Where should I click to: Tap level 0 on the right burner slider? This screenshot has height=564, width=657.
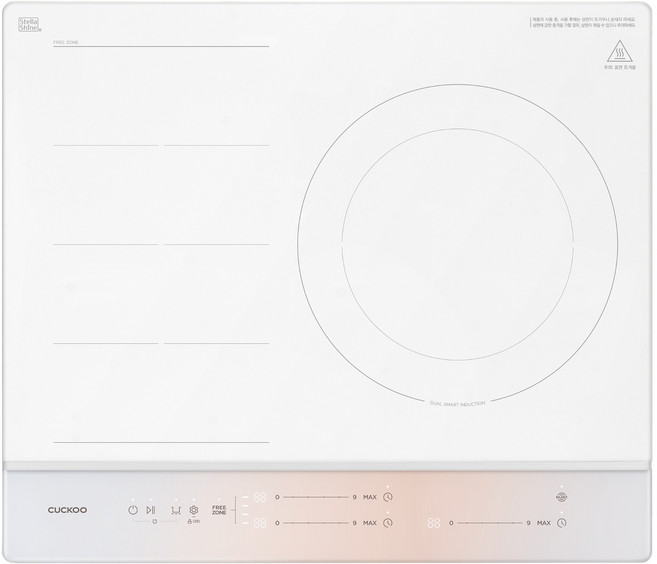(x=452, y=523)
